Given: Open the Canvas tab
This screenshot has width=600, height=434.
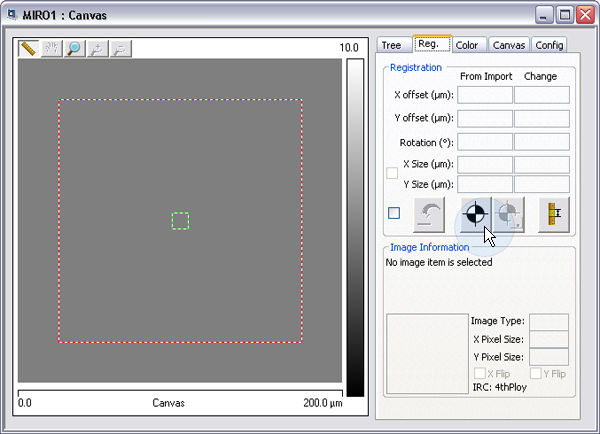Looking at the screenshot, I should (509, 45).
